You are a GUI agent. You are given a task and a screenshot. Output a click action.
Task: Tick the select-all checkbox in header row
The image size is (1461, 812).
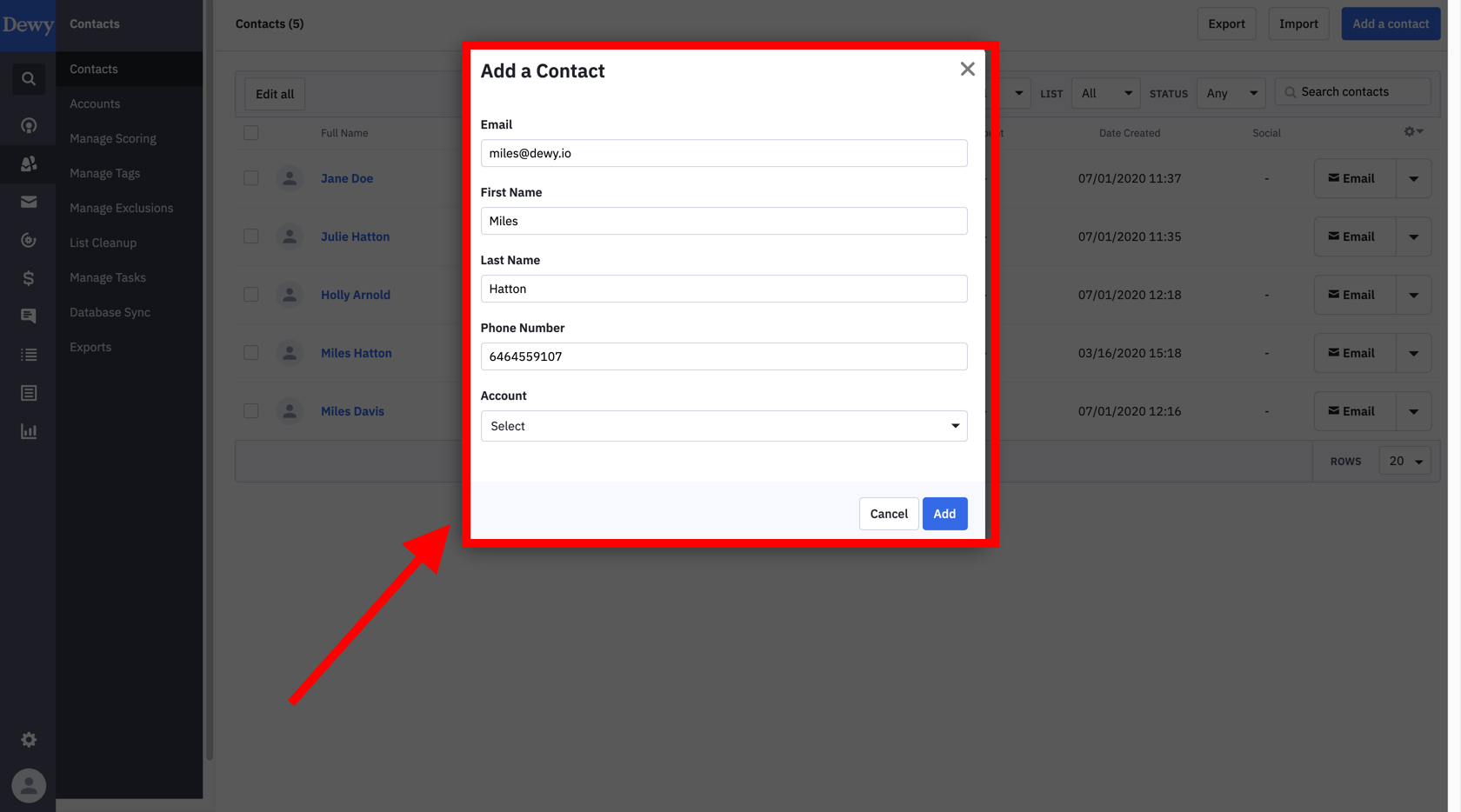[250, 132]
